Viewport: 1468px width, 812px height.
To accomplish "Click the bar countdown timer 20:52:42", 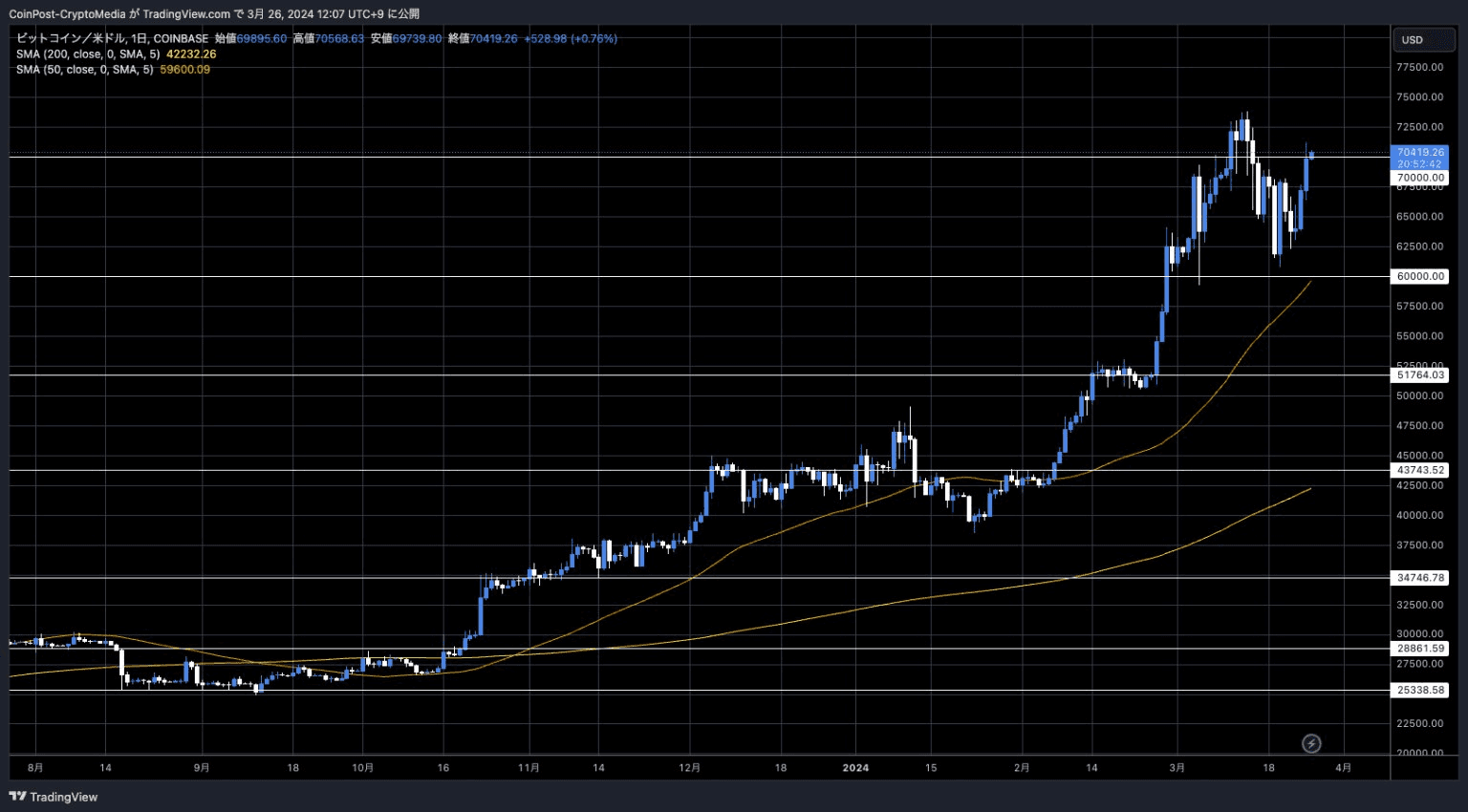I will (x=1419, y=164).
